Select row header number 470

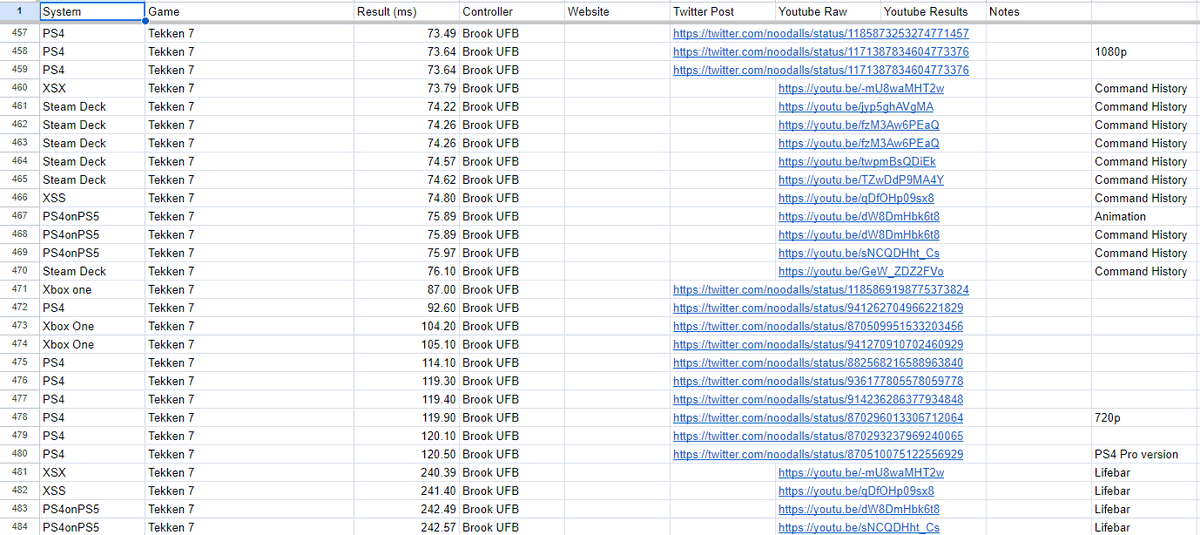click(19, 271)
